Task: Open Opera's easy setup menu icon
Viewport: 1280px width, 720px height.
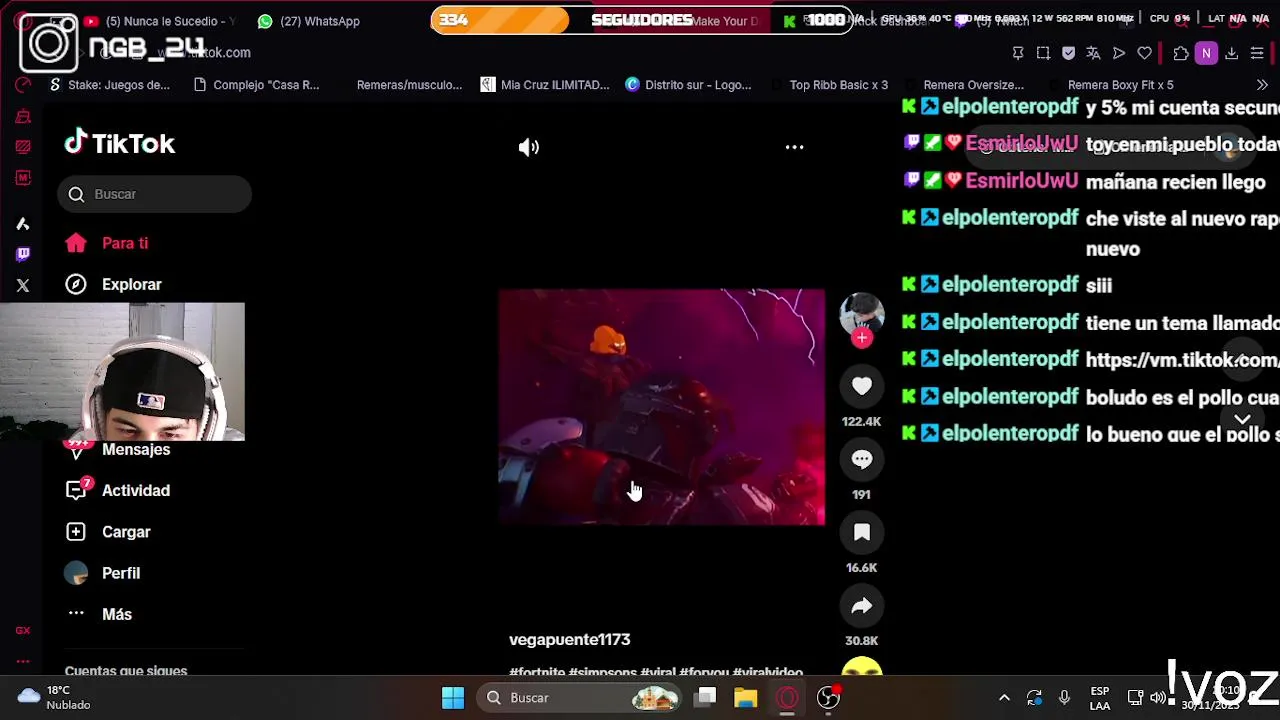Action: point(1257,53)
